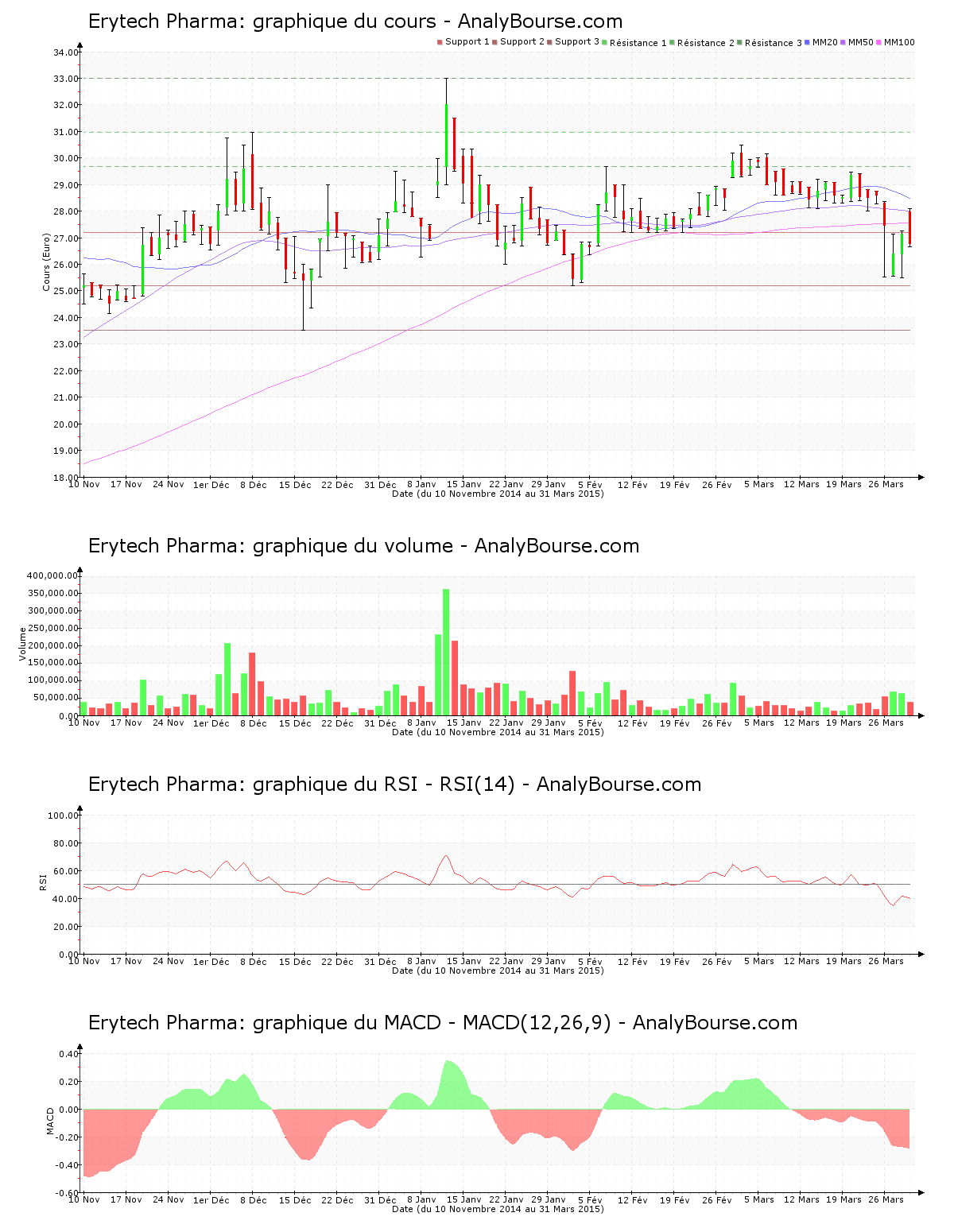Click the 33.00 value on price axis

point(65,79)
